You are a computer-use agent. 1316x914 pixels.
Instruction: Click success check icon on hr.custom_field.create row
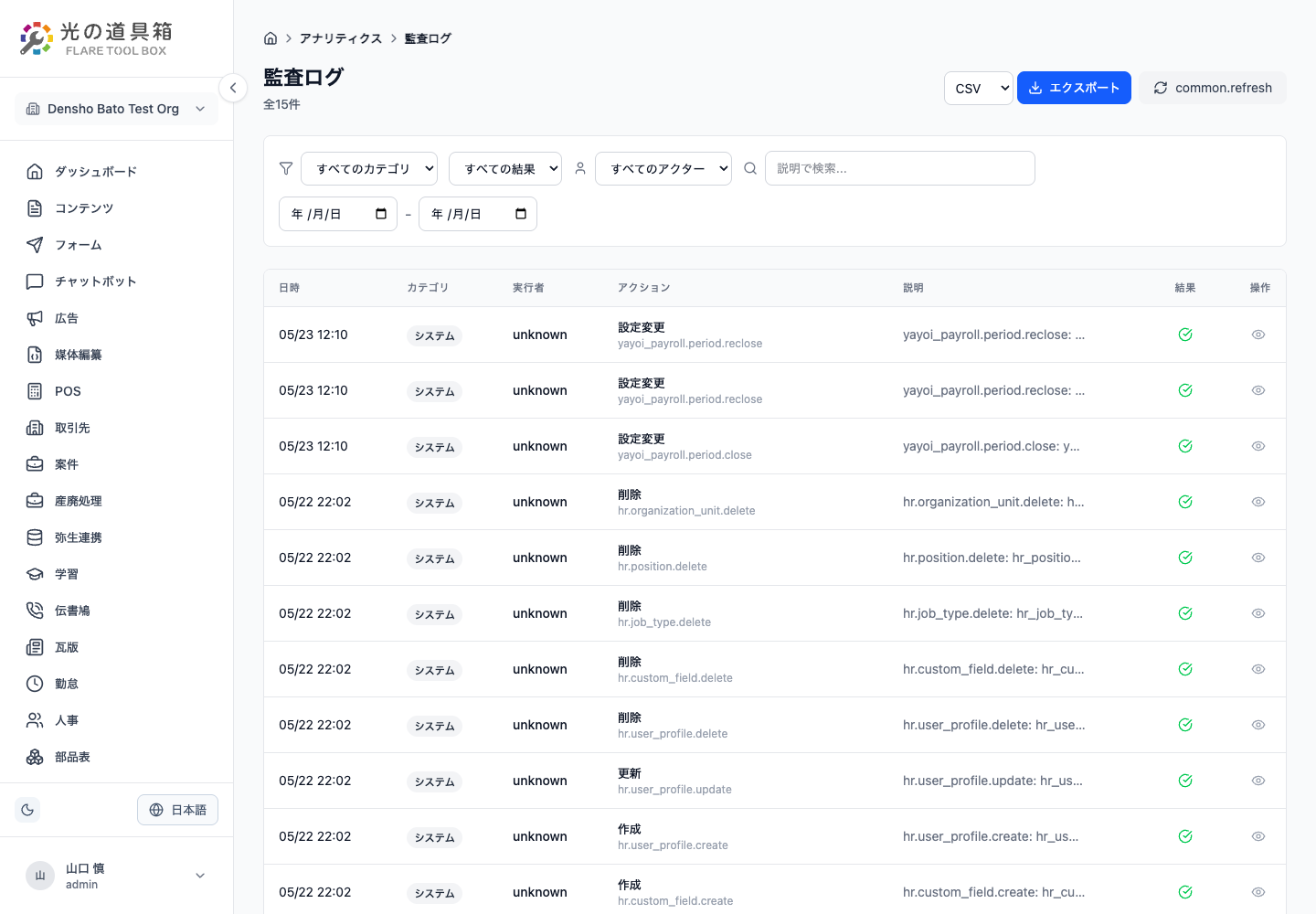tap(1185, 892)
